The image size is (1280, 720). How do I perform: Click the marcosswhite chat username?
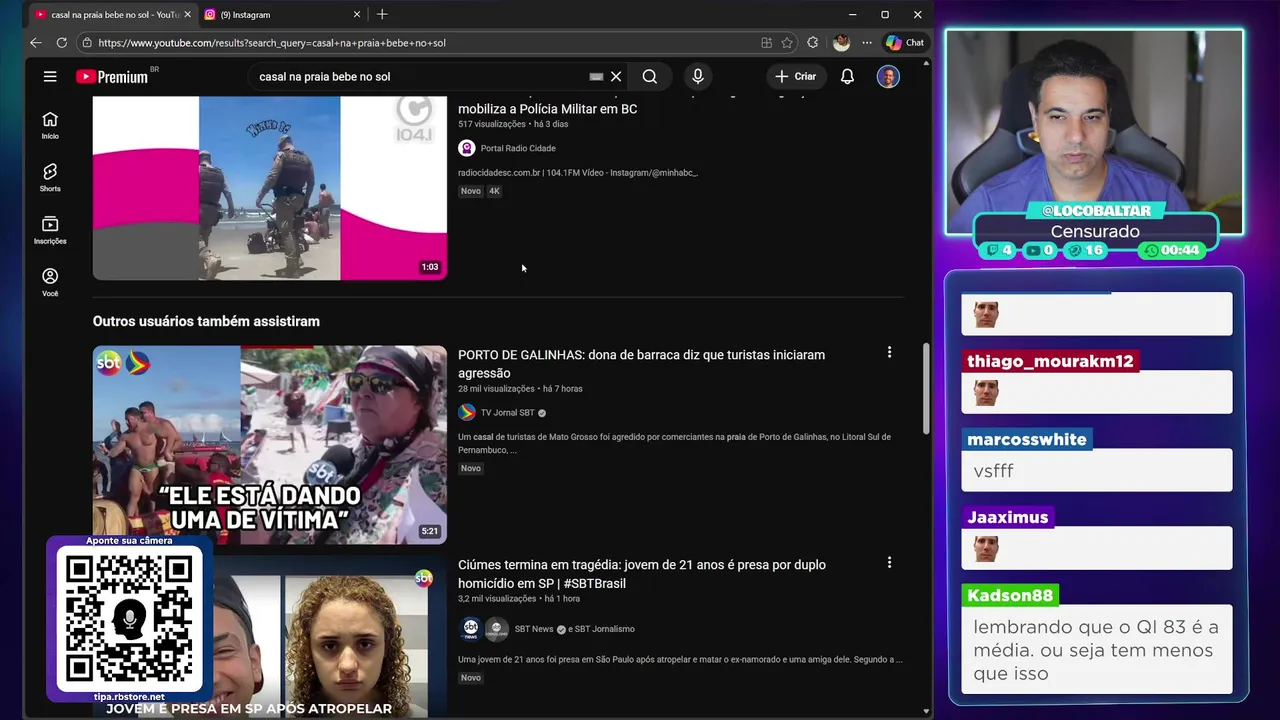1026,439
